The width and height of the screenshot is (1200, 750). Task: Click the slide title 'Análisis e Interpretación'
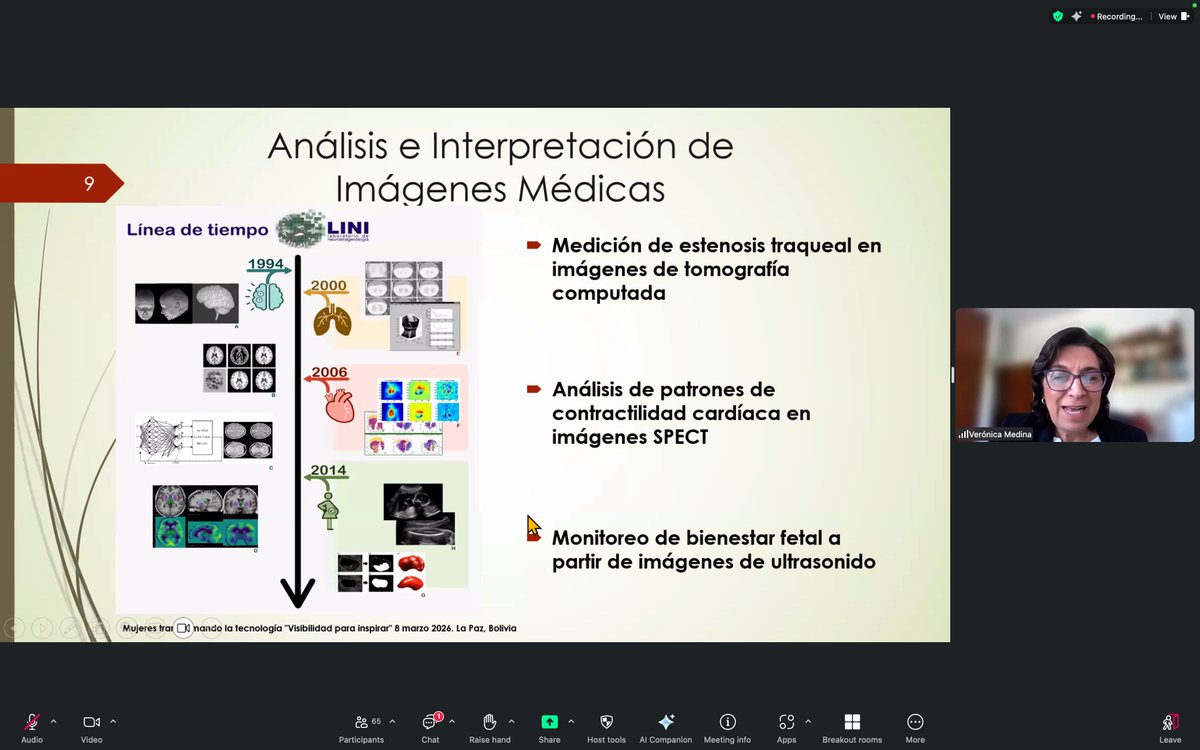500,166
